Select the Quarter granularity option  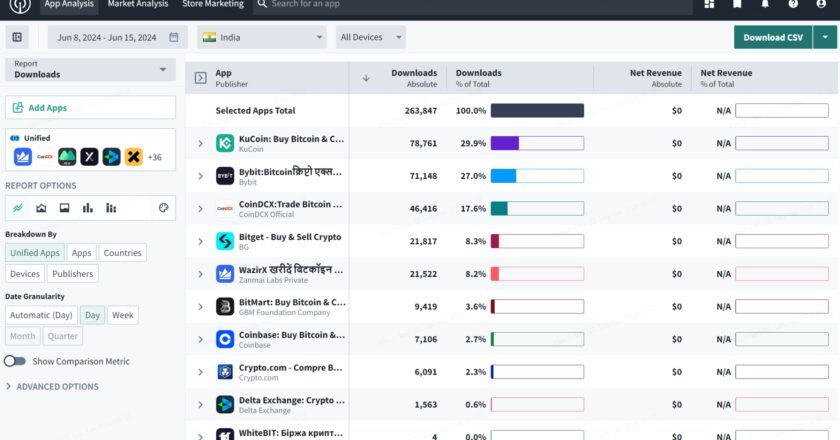tap(63, 336)
